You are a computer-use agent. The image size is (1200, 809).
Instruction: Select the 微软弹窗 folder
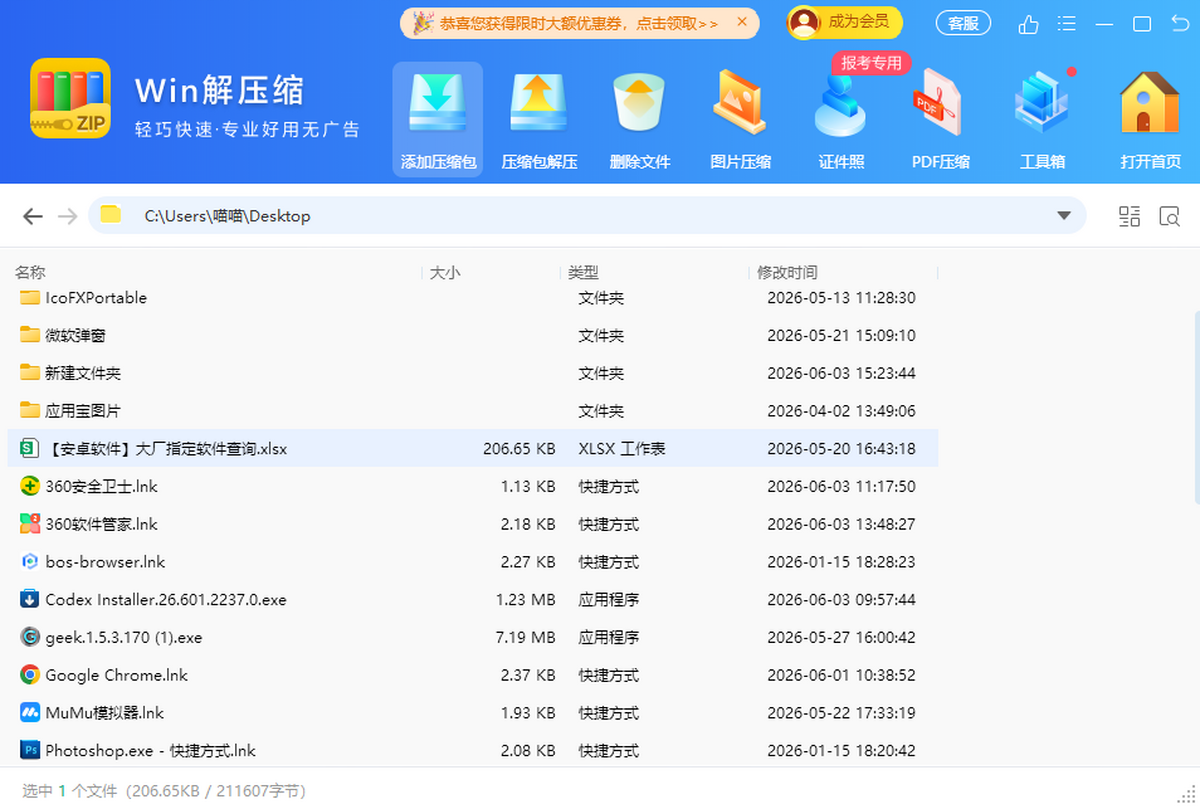pyautogui.click(x=75, y=335)
